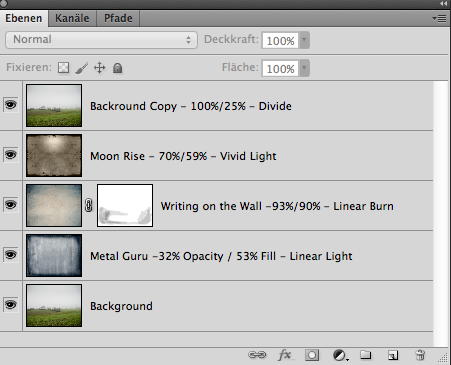Click the lock image pixels brush icon
This screenshot has height=365, width=451.
point(82,68)
